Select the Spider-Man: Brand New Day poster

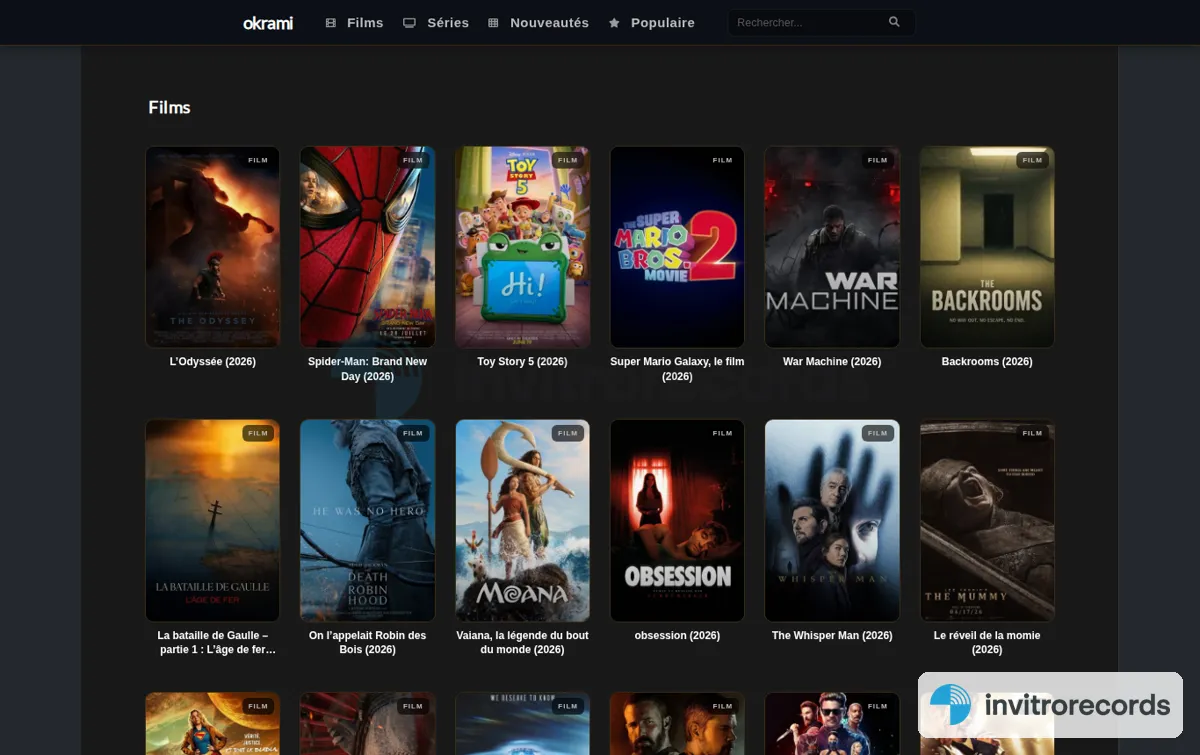(367, 247)
